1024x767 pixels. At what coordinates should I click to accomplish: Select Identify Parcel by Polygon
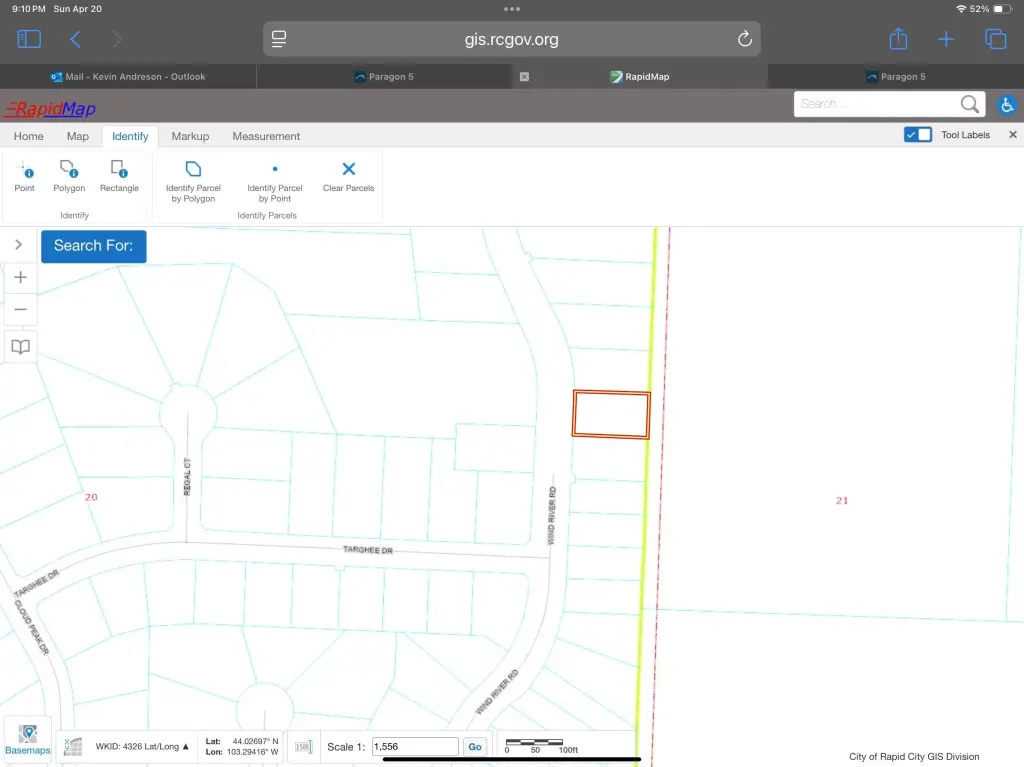(193, 180)
